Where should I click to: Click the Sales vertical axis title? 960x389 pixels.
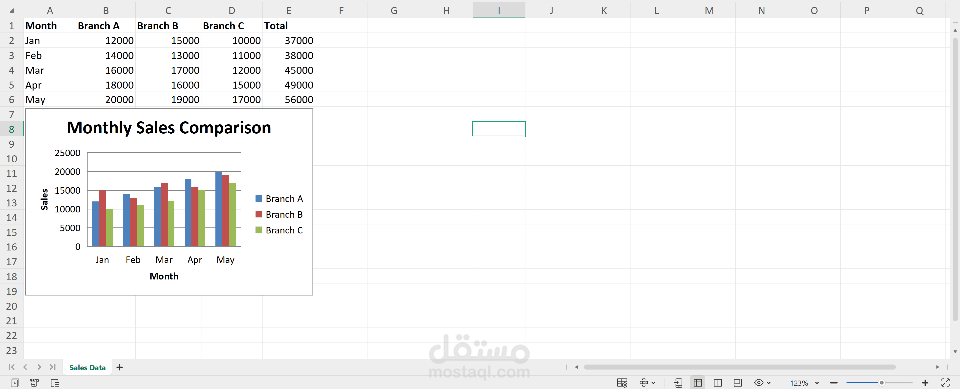pos(44,200)
